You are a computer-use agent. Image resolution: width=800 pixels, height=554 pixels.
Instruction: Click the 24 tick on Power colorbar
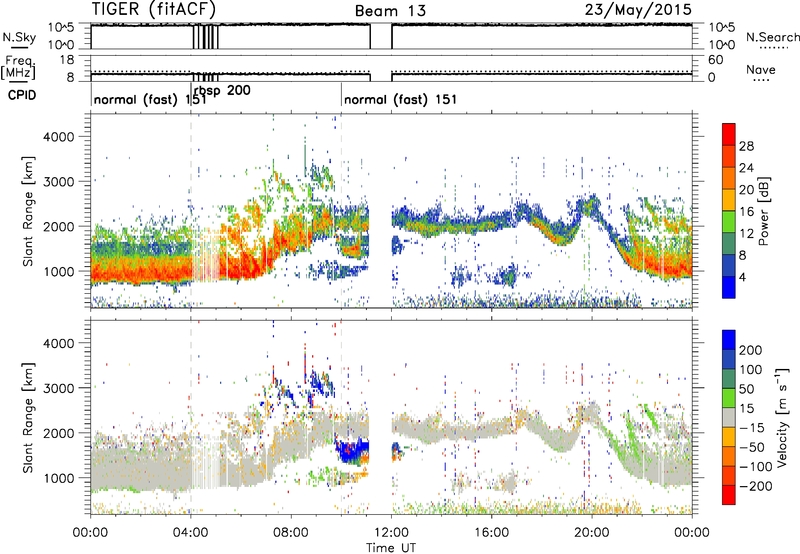click(746, 168)
